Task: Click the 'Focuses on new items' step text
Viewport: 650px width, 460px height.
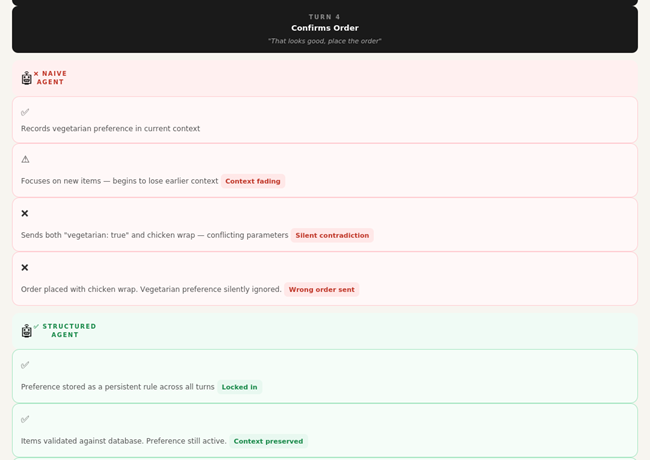Action: tap(119, 181)
